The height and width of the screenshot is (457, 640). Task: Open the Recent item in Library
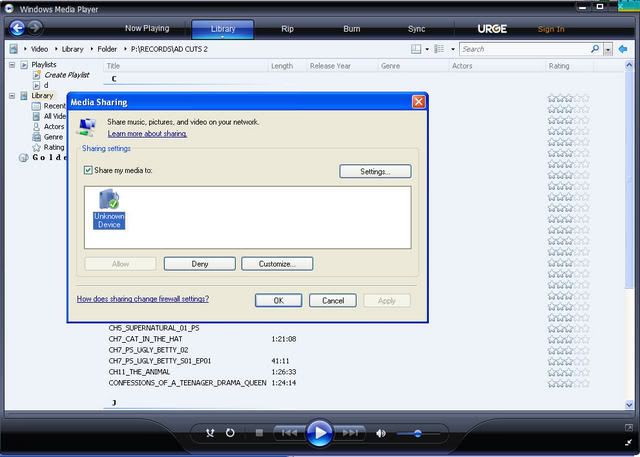pos(55,106)
